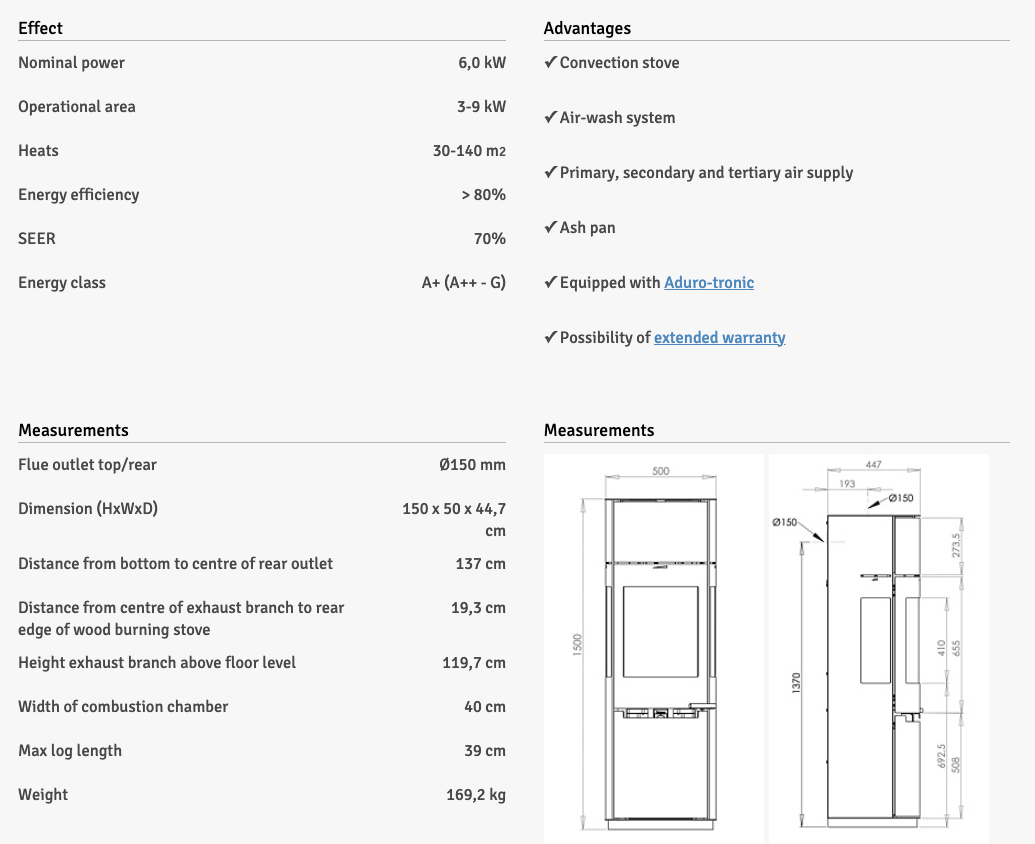
Task: Click the checkmark beside Convection stove
Action: point(550,63)
